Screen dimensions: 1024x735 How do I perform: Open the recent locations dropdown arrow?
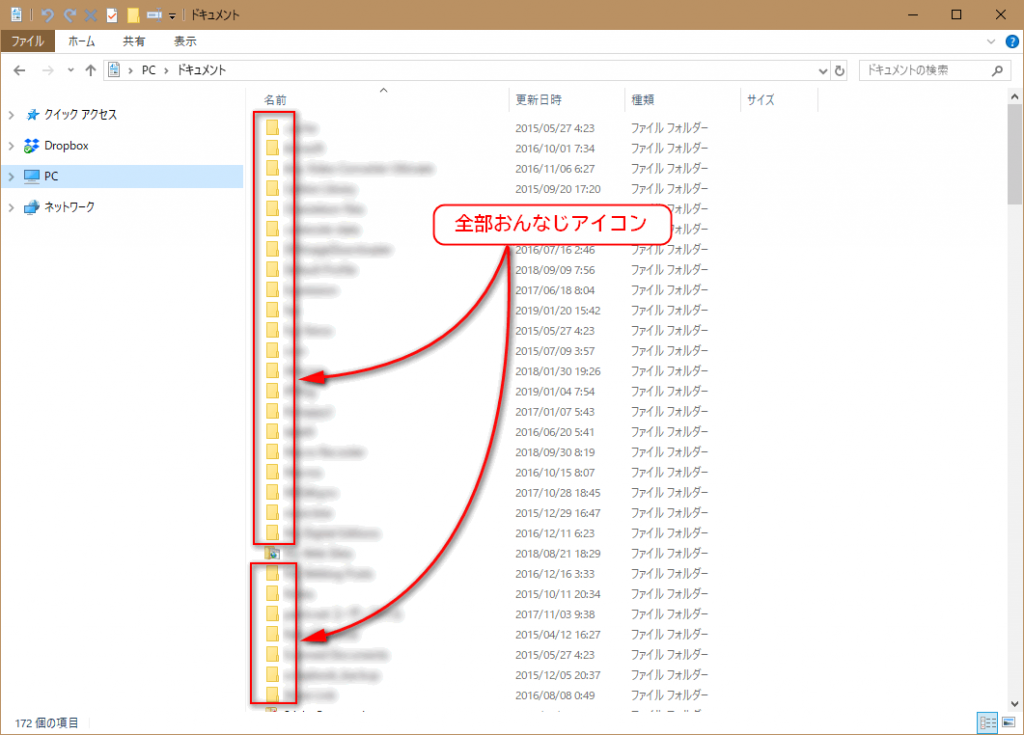pyautogui.click(x=70, y=71)
